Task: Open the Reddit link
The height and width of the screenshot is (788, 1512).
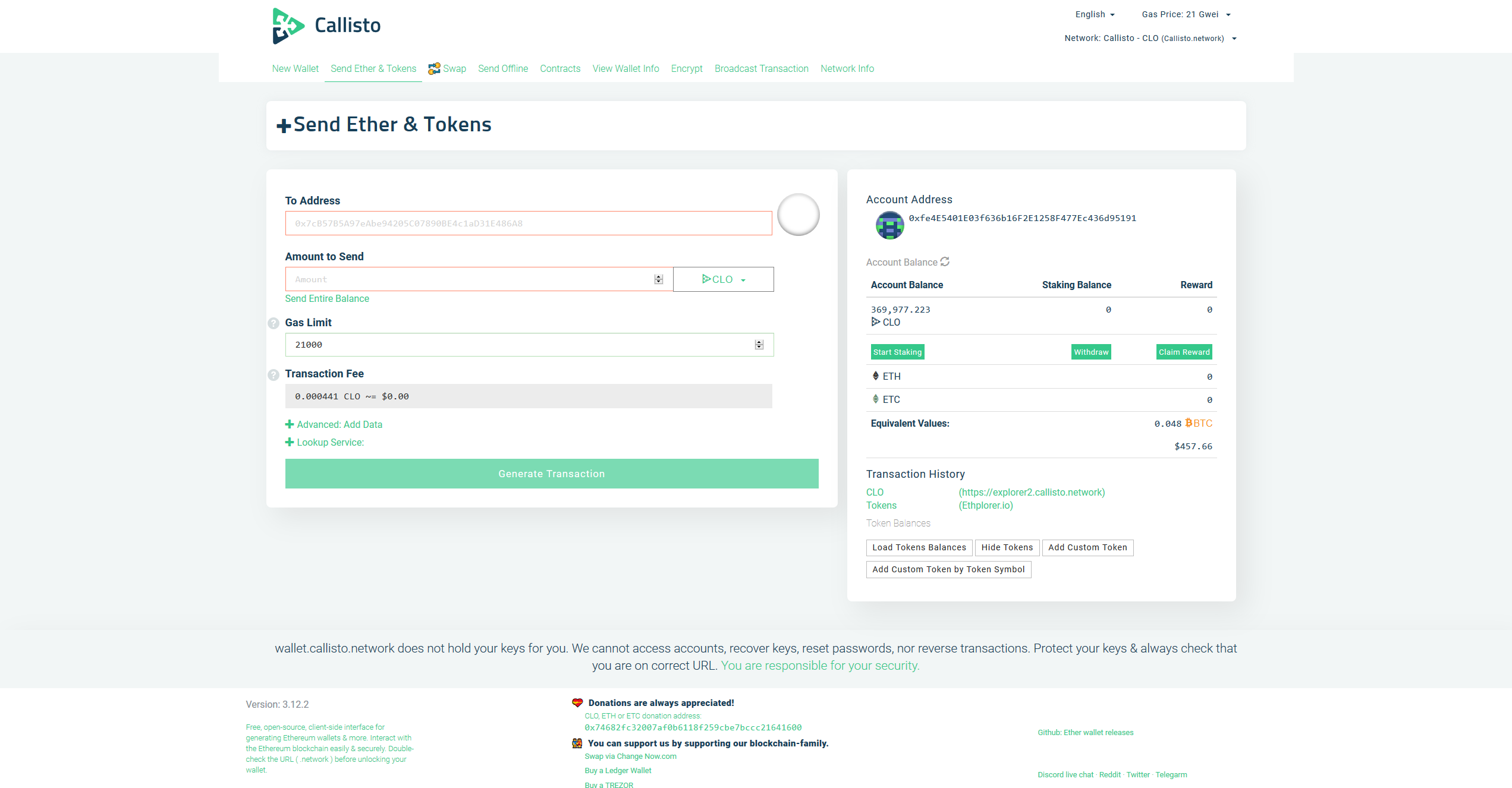Action: pos(1109,775)
